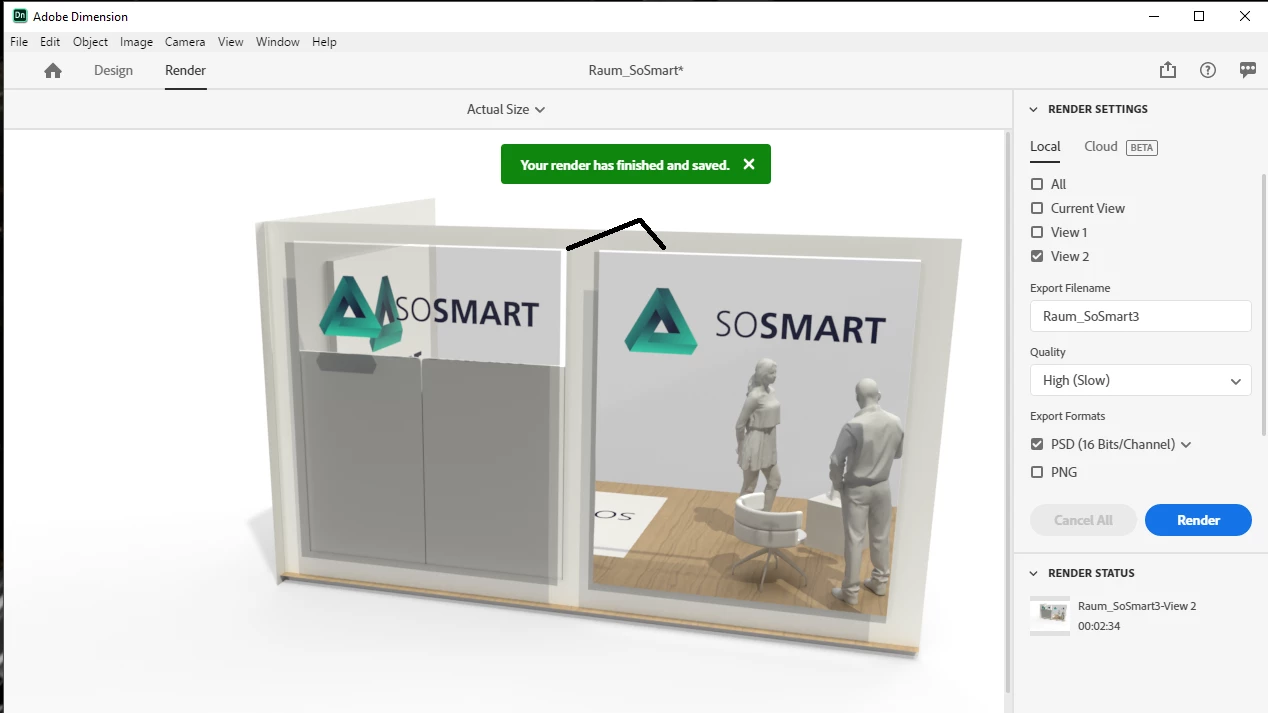Expand PSD bit depth options arrow
Image resolution: width=1268 pixels, height=713 pixels.
tap(1186, 445)
